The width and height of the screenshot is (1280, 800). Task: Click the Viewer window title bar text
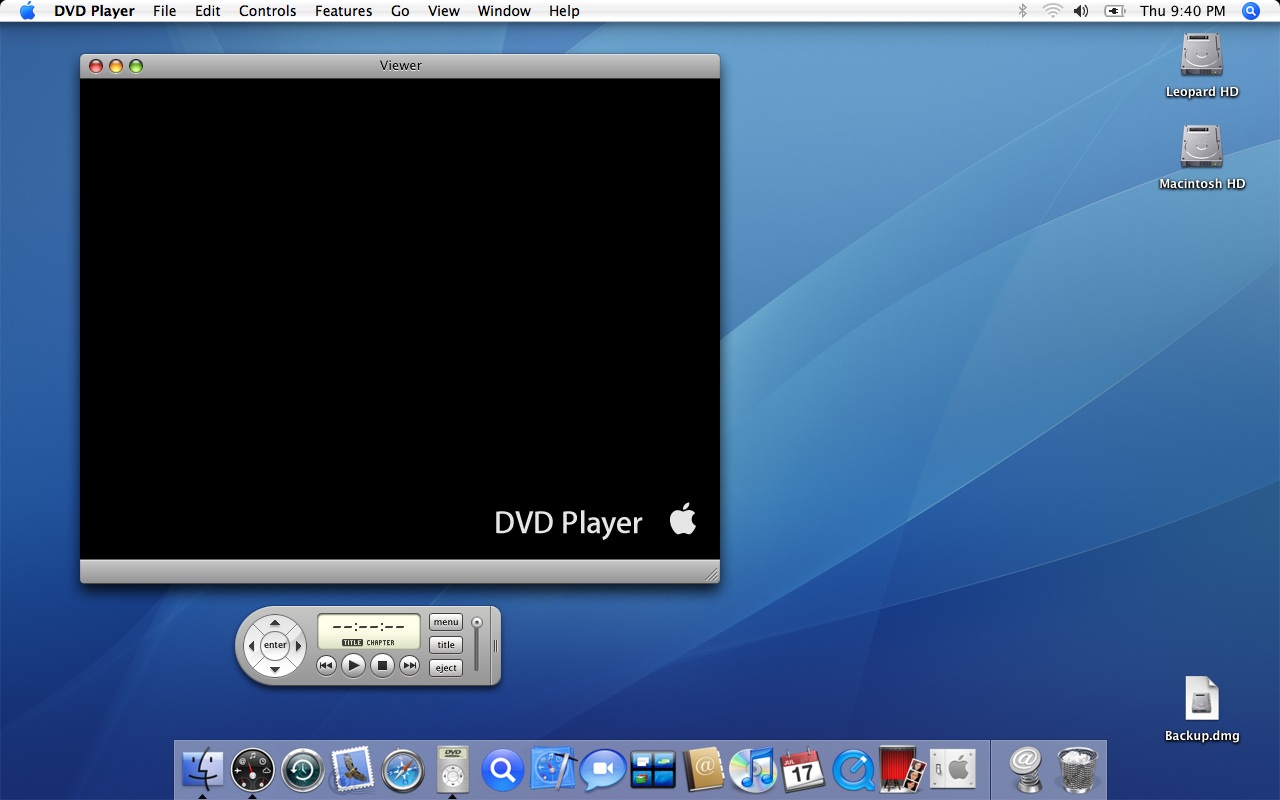(400, 66)
